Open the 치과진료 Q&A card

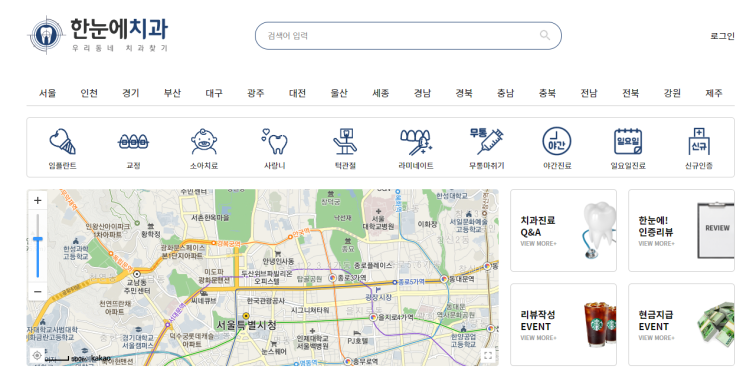click(563, 231)
